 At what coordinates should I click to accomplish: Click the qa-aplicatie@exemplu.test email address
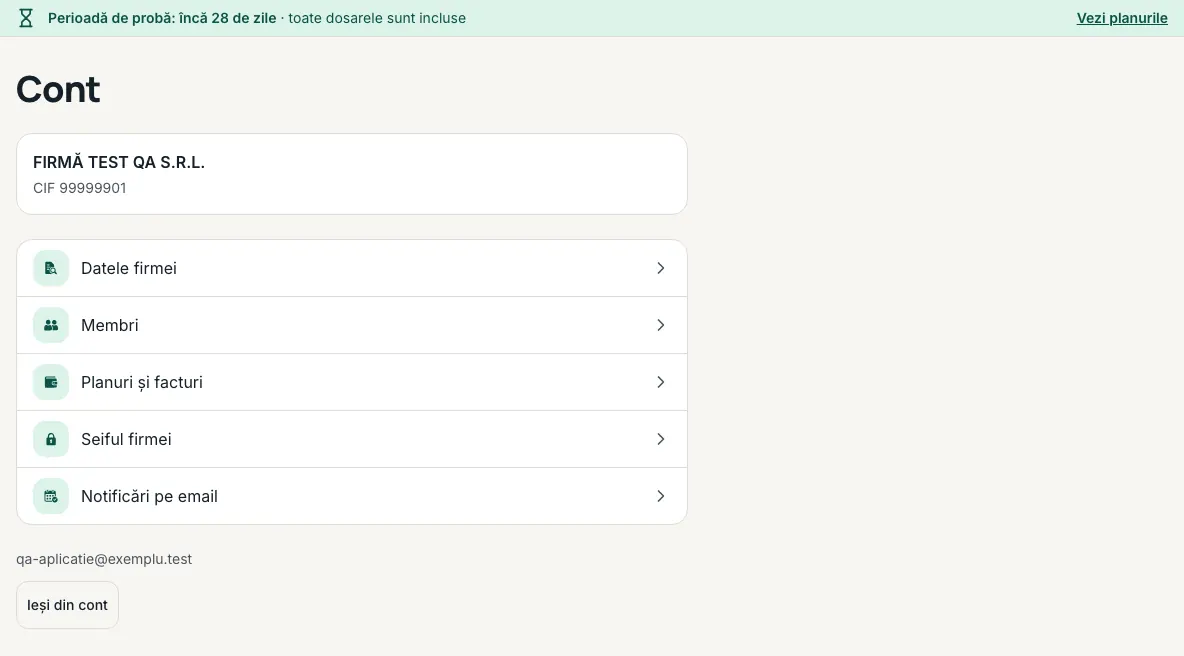pos(104,559)
